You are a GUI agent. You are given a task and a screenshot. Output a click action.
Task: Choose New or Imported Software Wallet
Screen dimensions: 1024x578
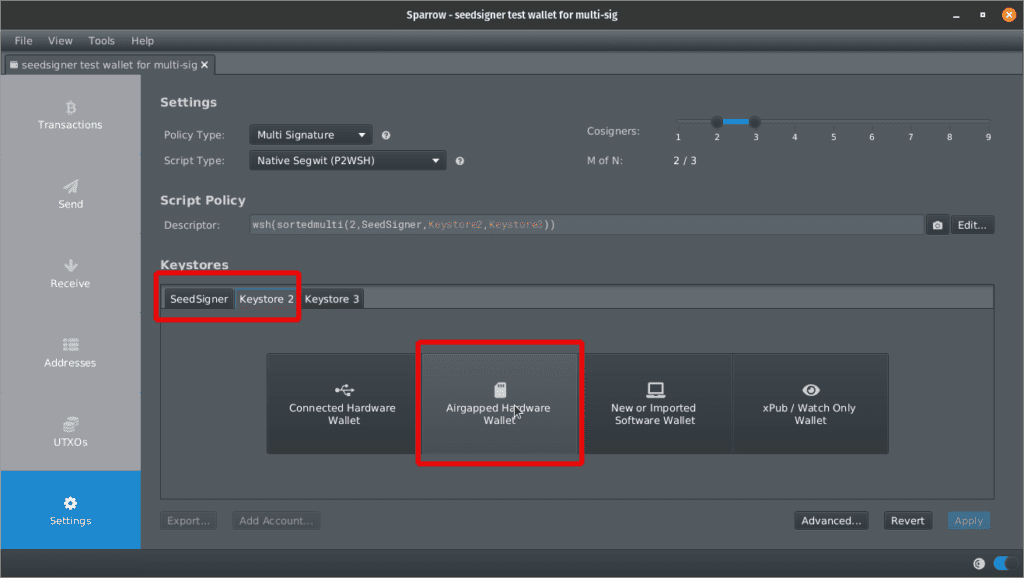point(655,404)
